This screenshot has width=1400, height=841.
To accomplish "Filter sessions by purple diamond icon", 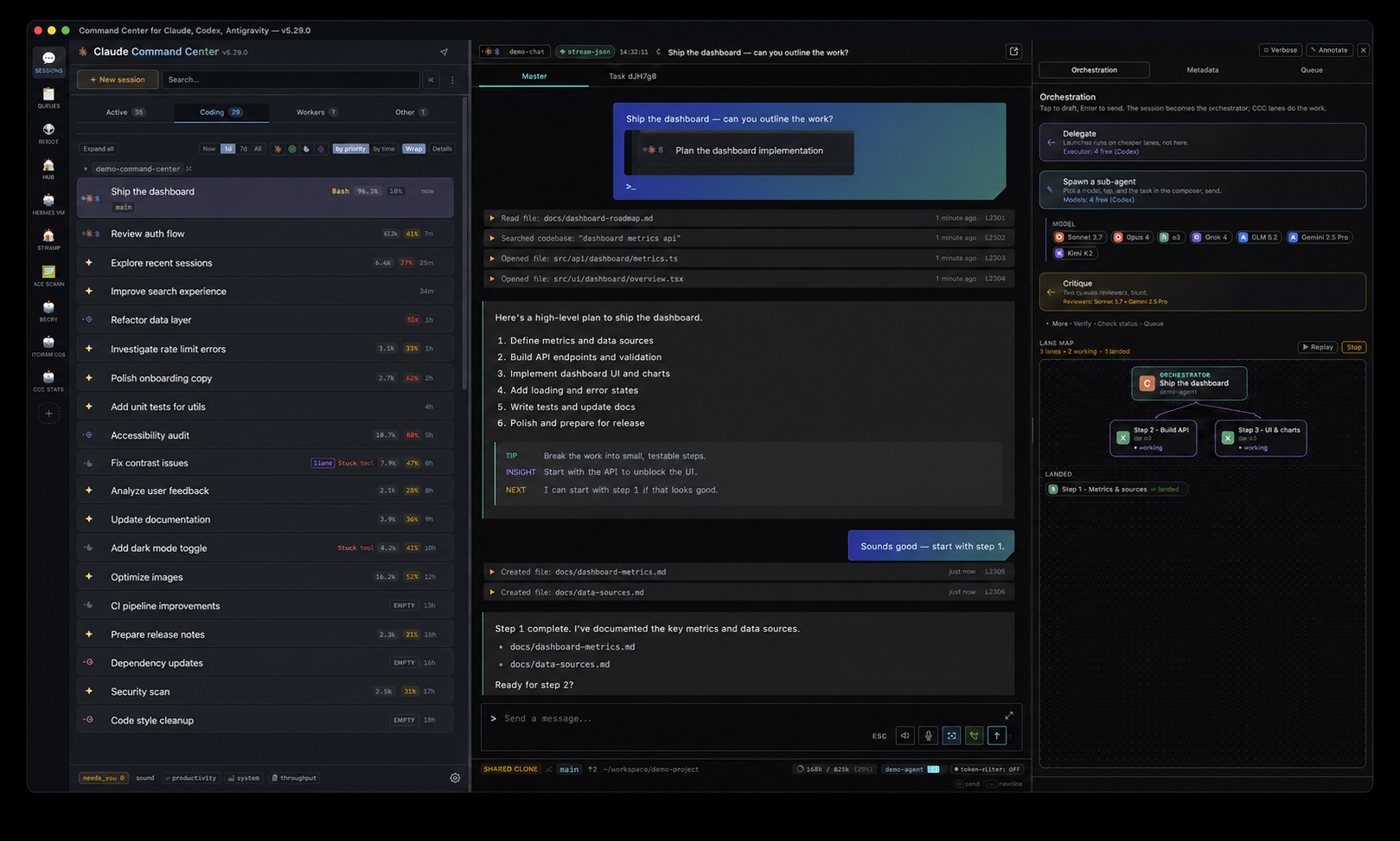I will point(321,149).
